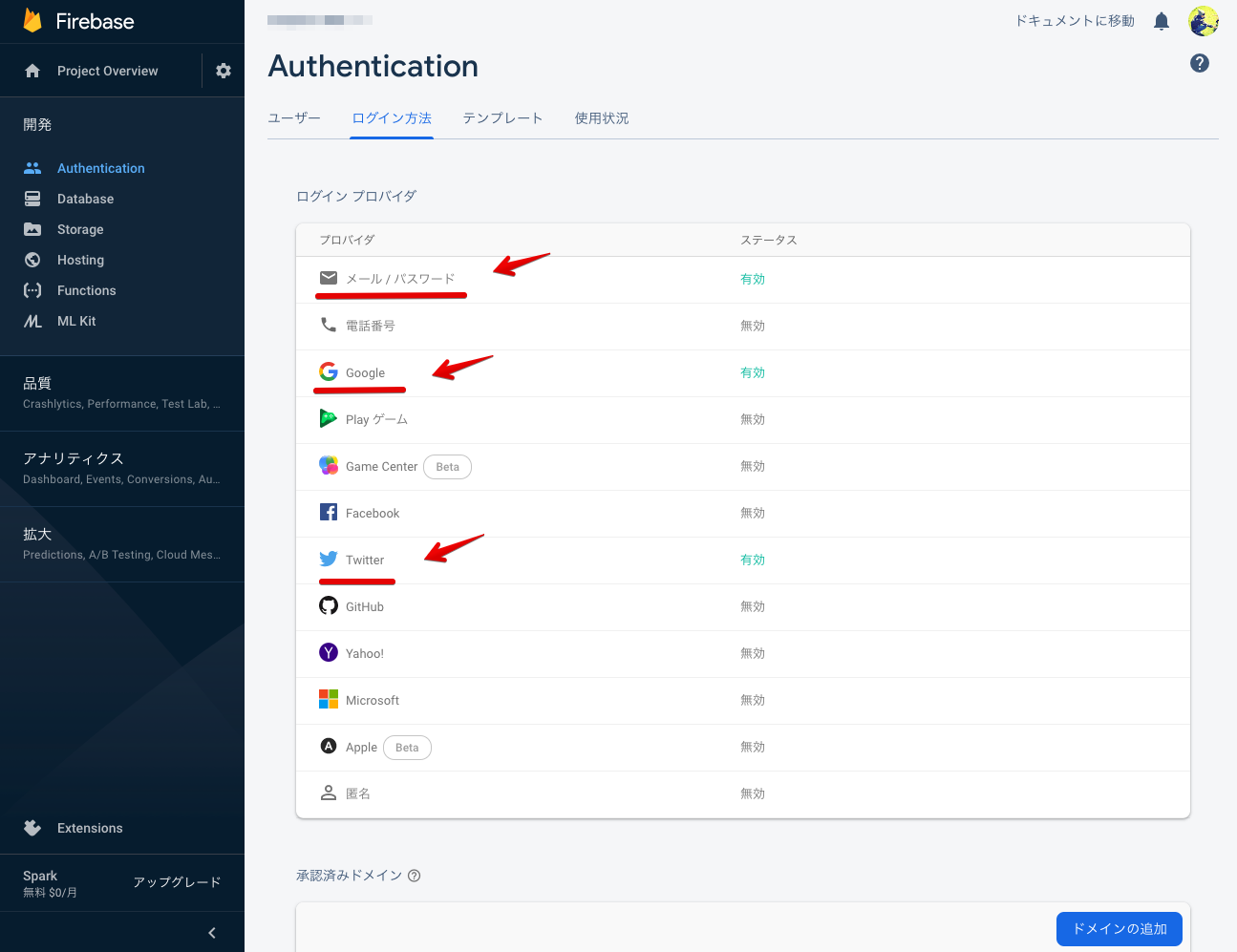Click the Functions brackets icon in sidebar
The image size is (1237, 952).
point(32,290)
